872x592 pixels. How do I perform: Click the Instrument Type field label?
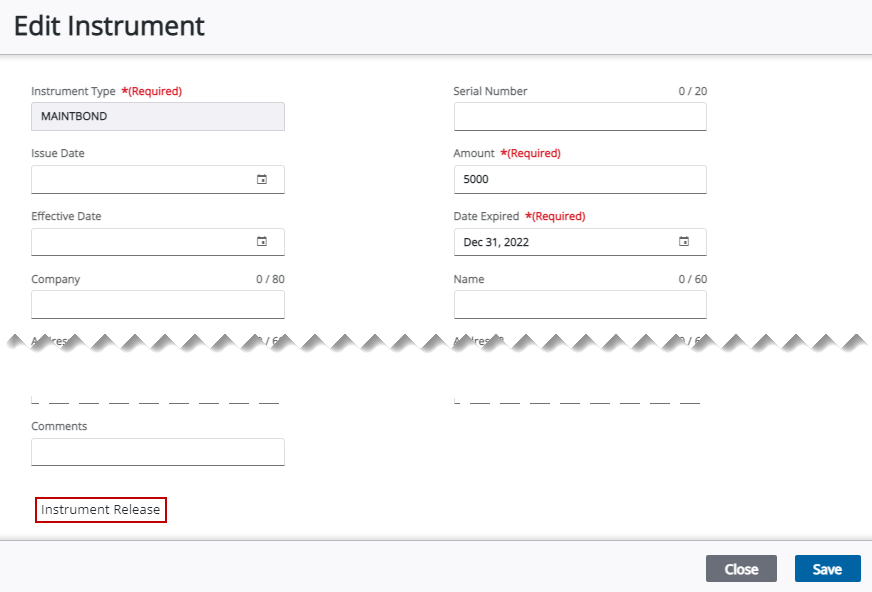(x=73, y=91)
